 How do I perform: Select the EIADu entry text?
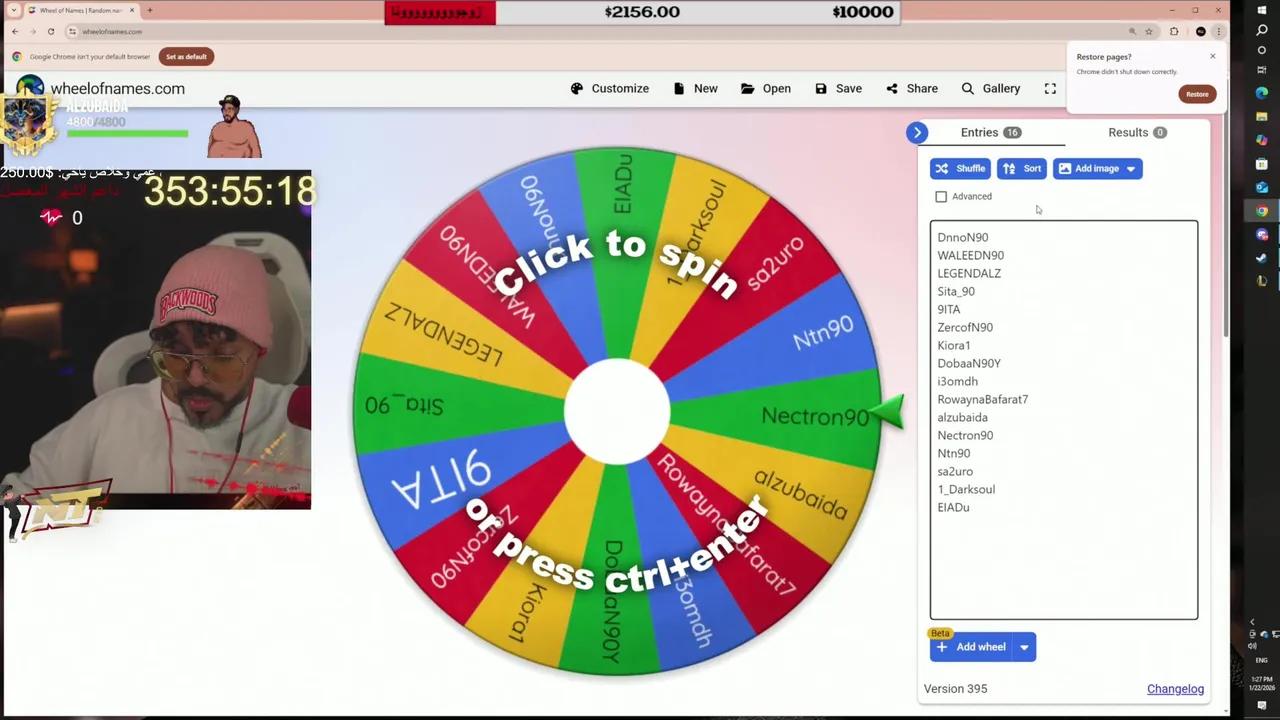(x=953, y=507)
